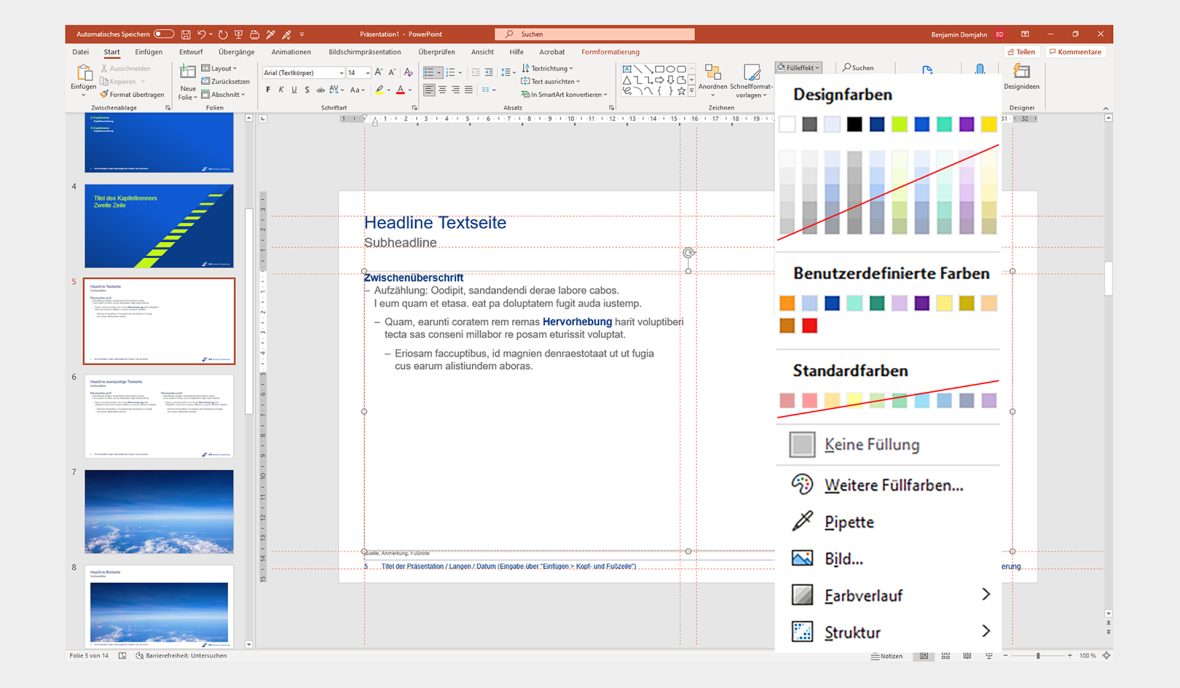Toggle italic text formatting

[x=281, y=90]
